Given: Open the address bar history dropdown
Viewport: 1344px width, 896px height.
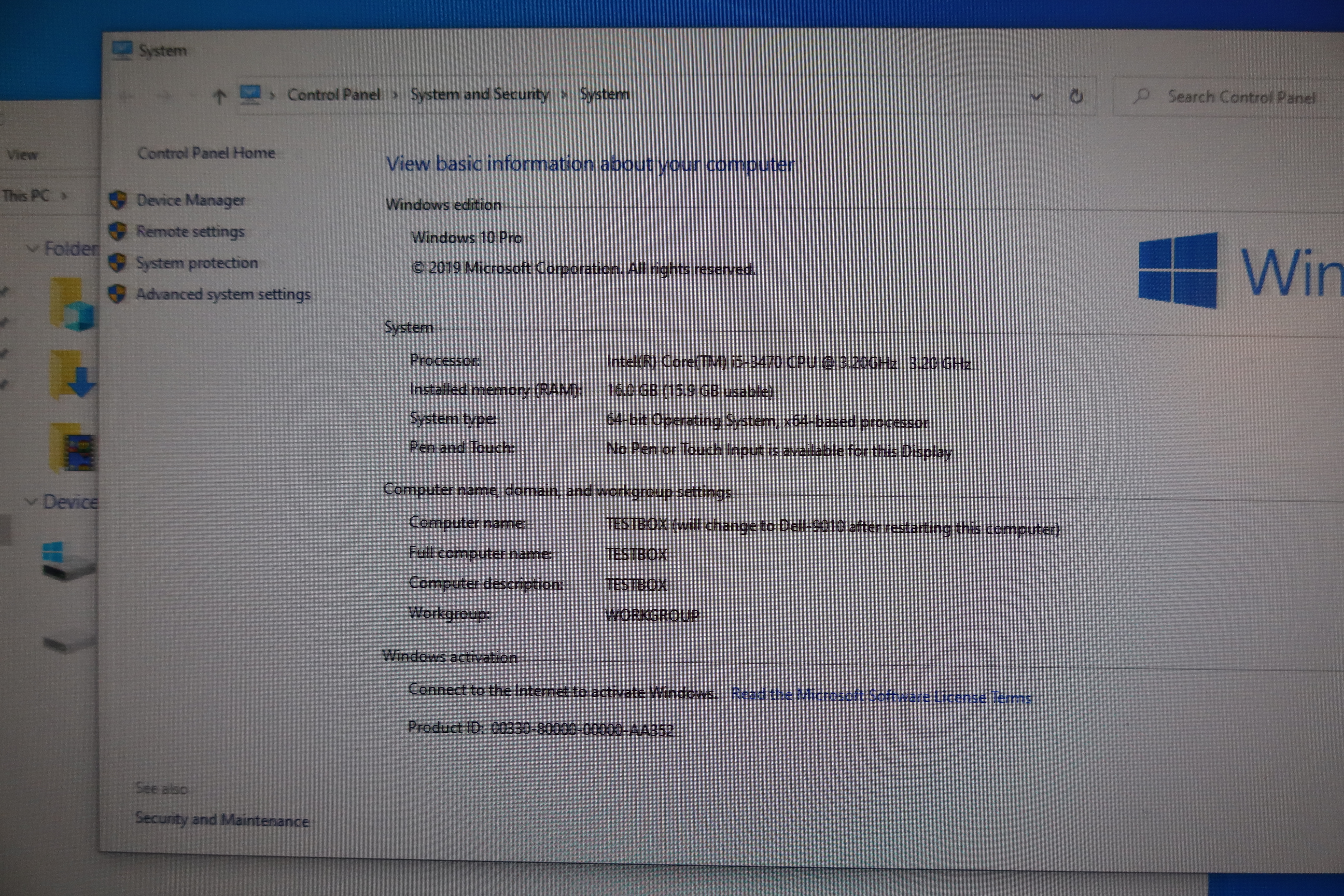Looking at the screenshot, I should pyautogui.click(x=1036, y=97).
